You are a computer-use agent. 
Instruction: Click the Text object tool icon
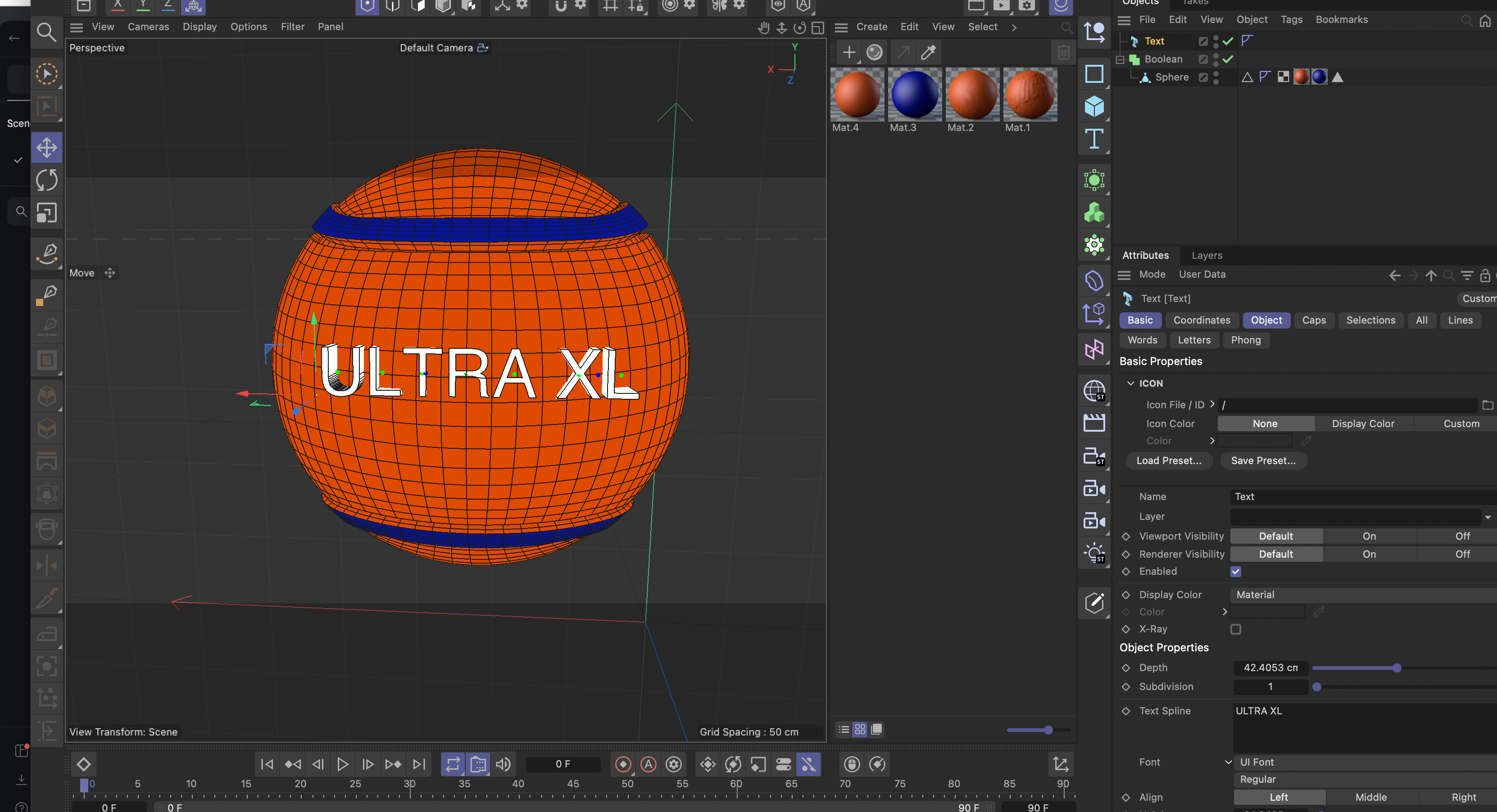coord(1093,140)
